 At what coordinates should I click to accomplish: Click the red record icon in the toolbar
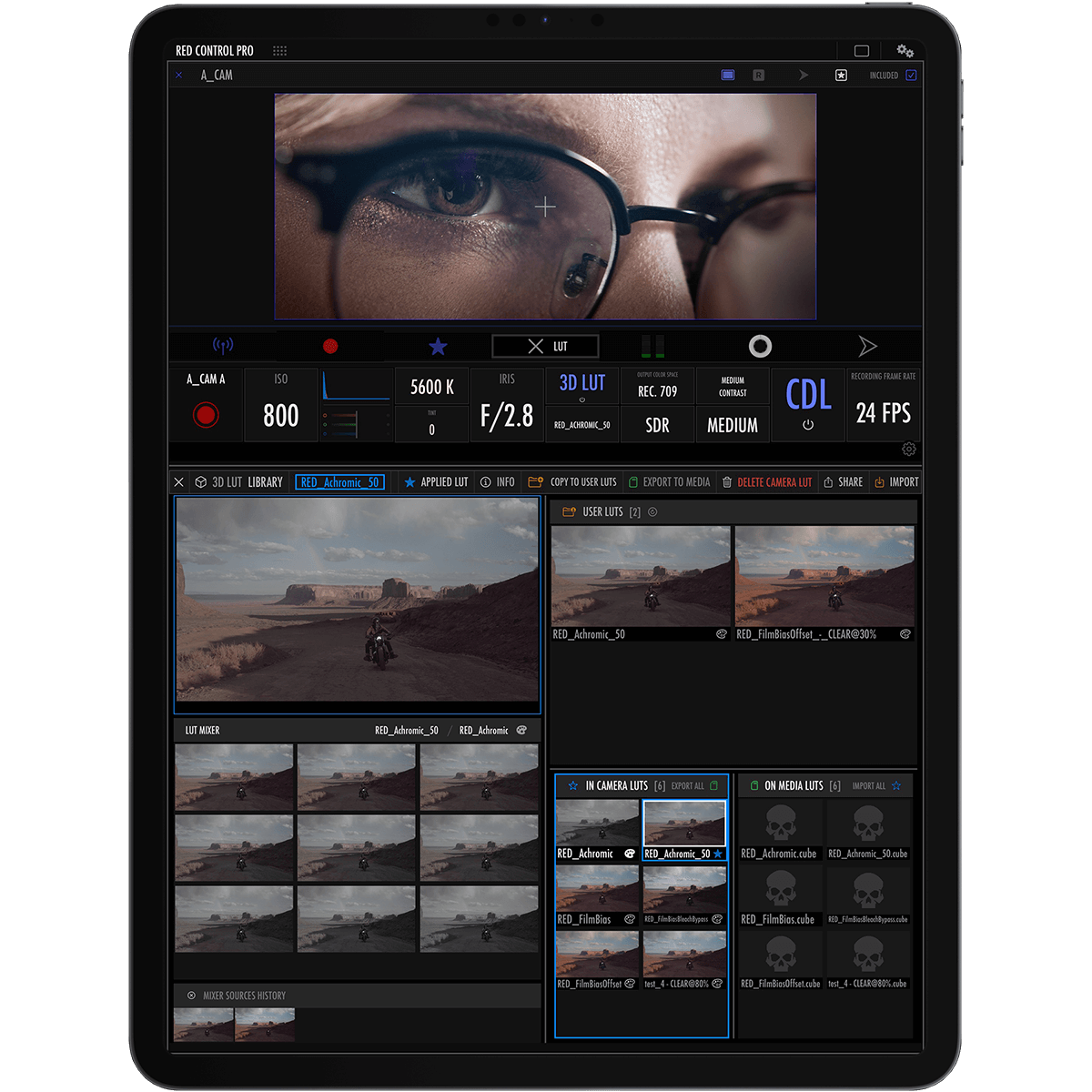tap(331, 346)
